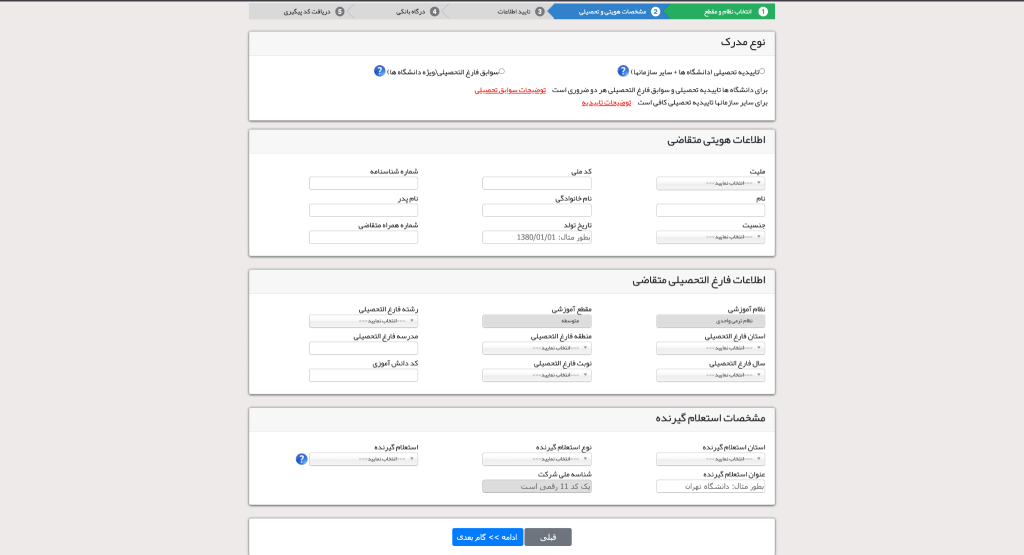The image size is (1024, 555).
Task: Click the کد ملی input field
Action: pos(537,183)
